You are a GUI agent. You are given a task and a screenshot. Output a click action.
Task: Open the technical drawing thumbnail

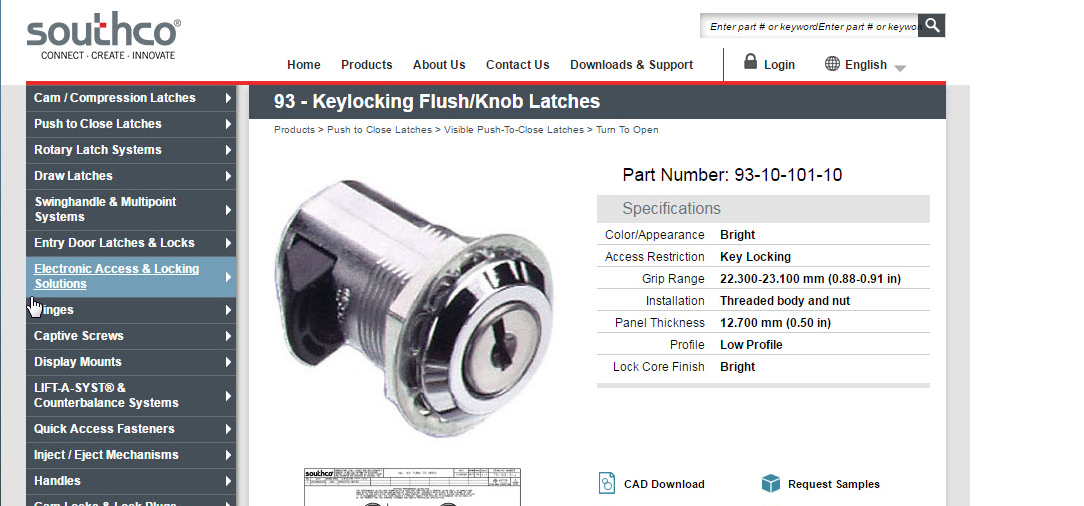tap(412, 487)
